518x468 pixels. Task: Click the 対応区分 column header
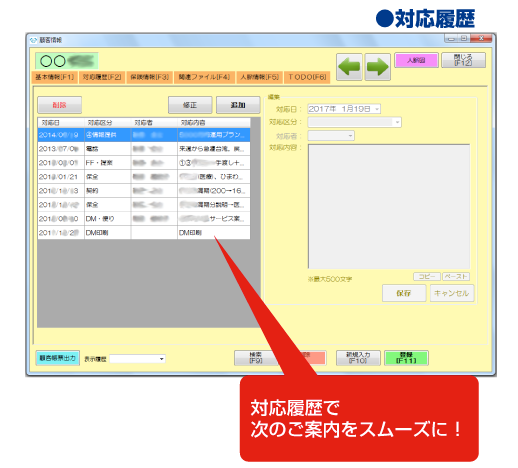point(107,123)
